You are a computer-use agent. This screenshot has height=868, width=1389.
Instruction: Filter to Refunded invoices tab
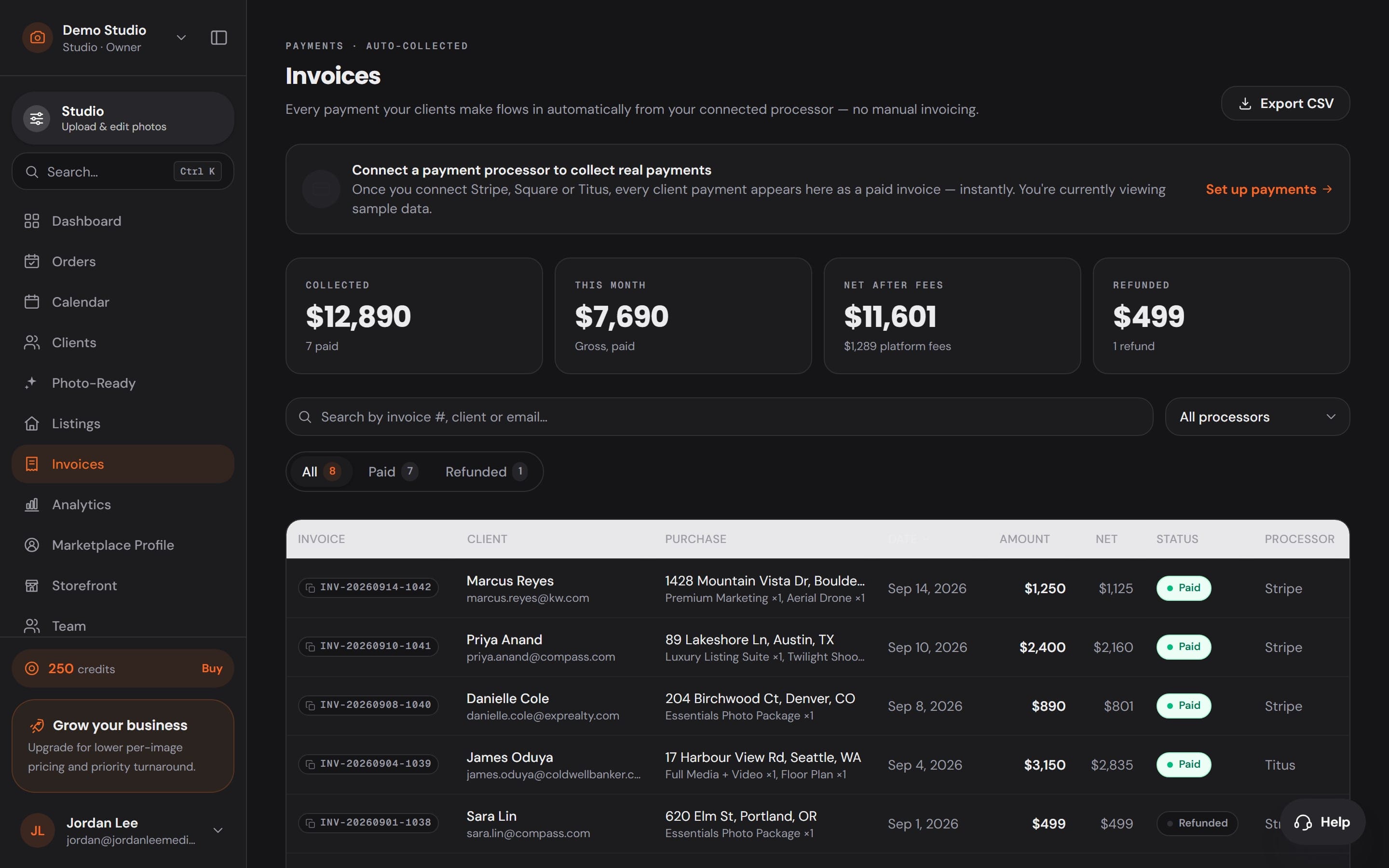(486, 471)
